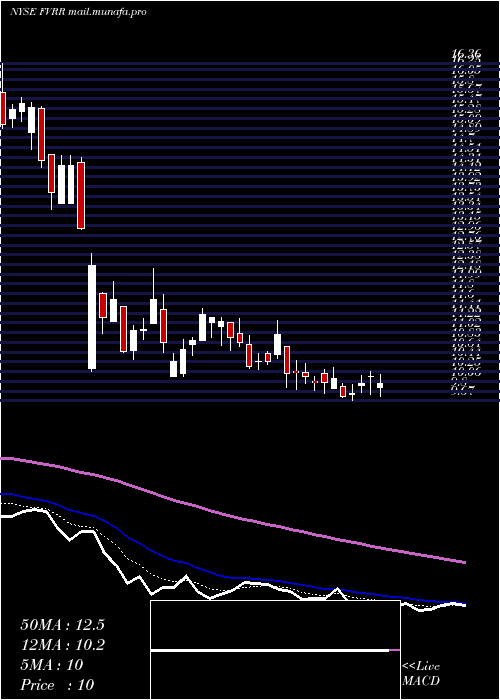
Task: Click the 16.36 top price label
Action: click(466, 54)
